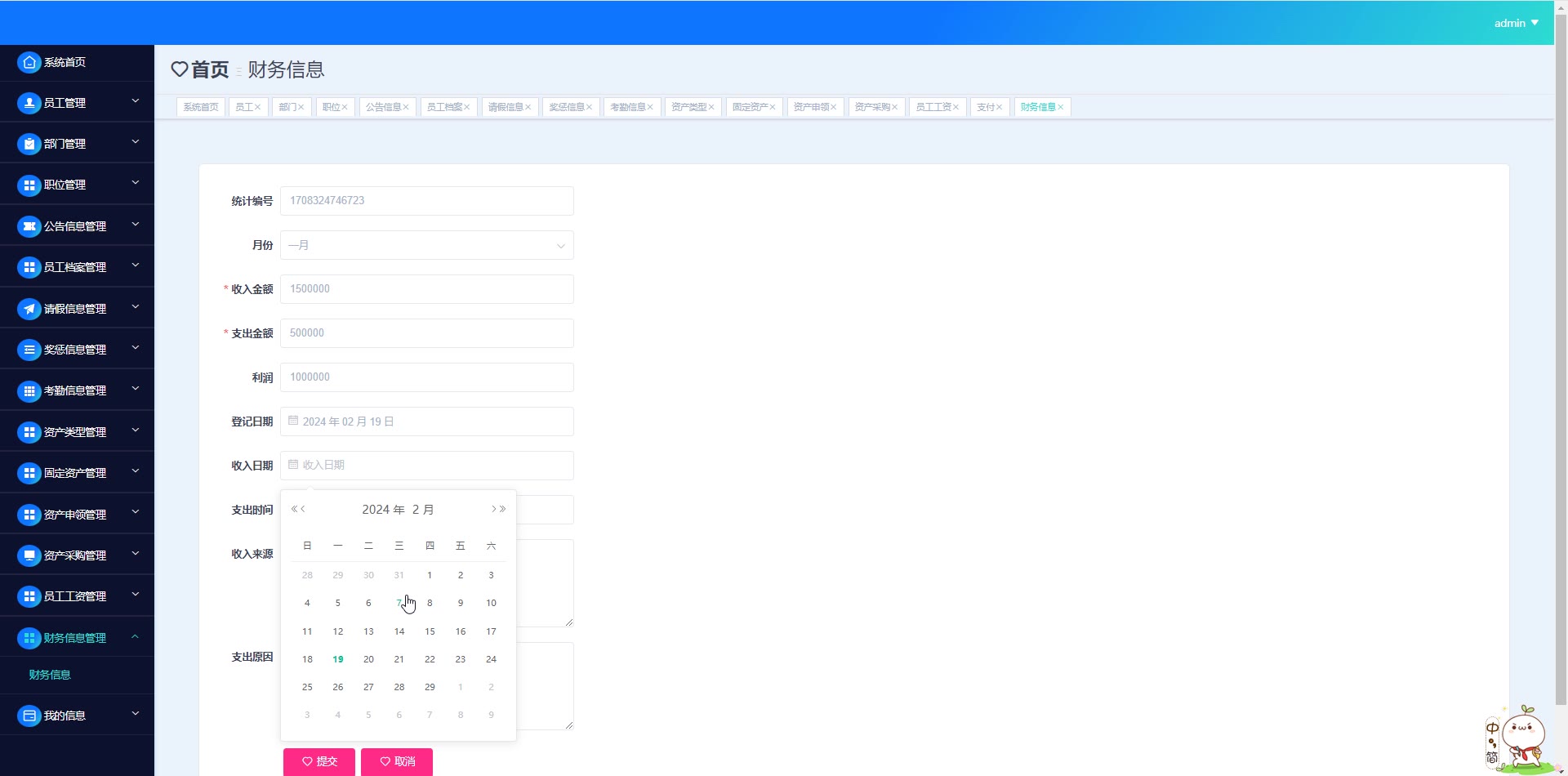Click the 取消 cancel button

pyautogui.click(x=397, y=761)
